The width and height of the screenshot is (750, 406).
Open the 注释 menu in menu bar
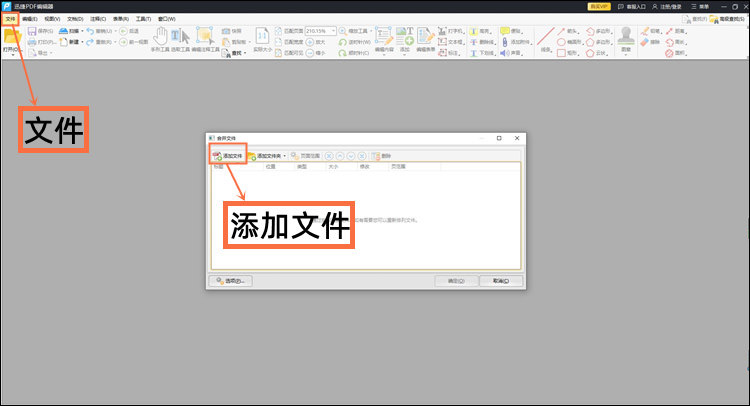[96, 18]
